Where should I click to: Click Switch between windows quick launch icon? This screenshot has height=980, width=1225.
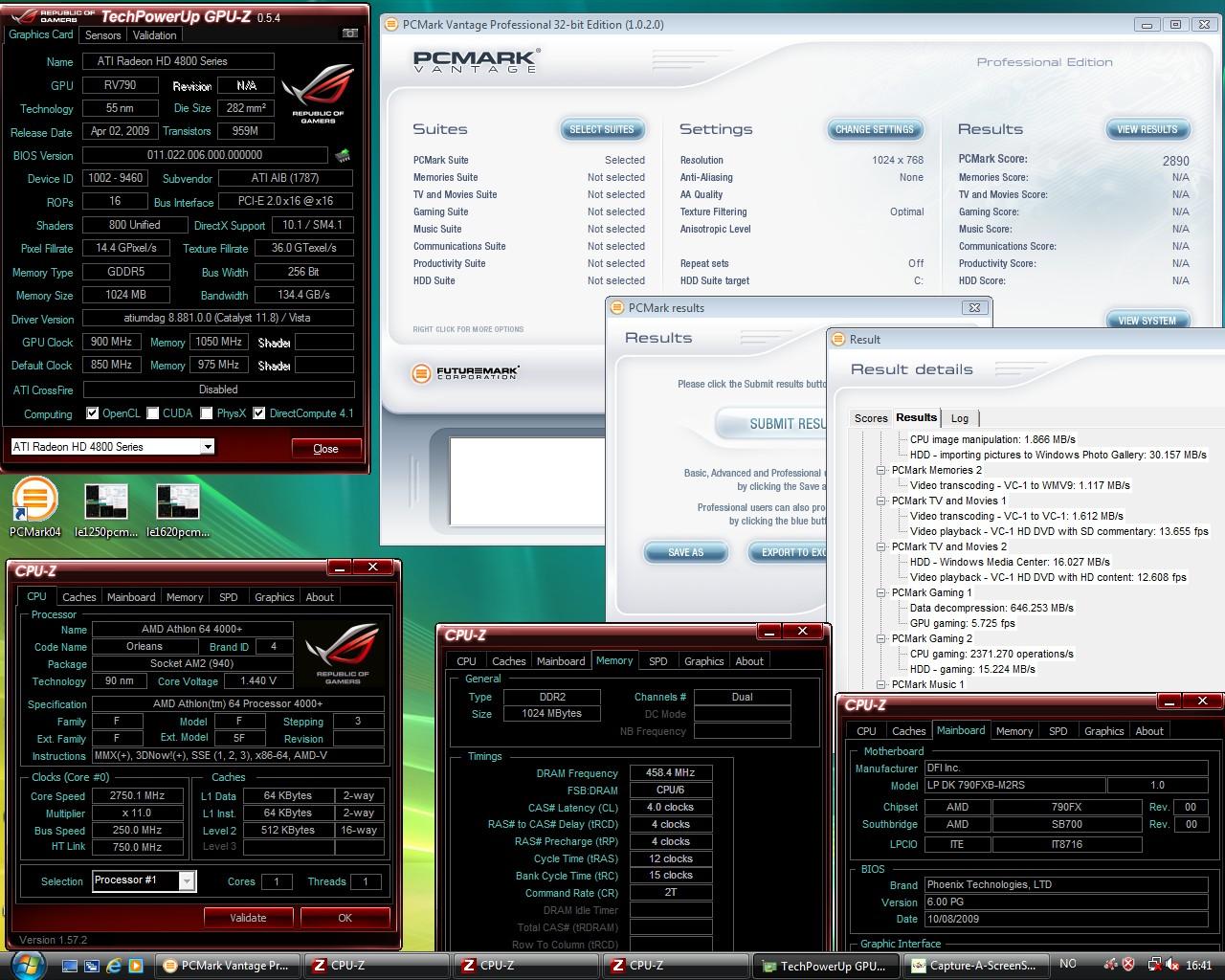(93, 966)
